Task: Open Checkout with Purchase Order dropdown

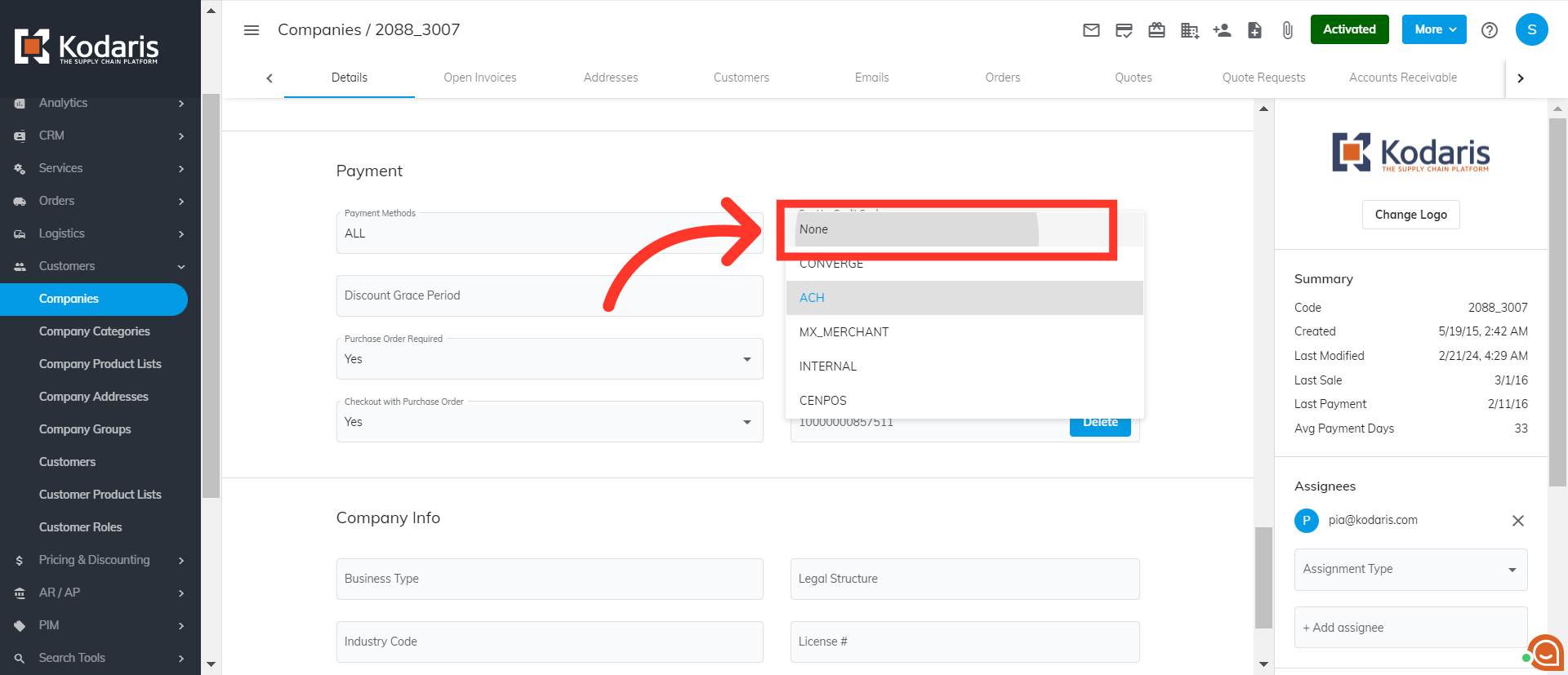Action: click(x=550, y=422)
